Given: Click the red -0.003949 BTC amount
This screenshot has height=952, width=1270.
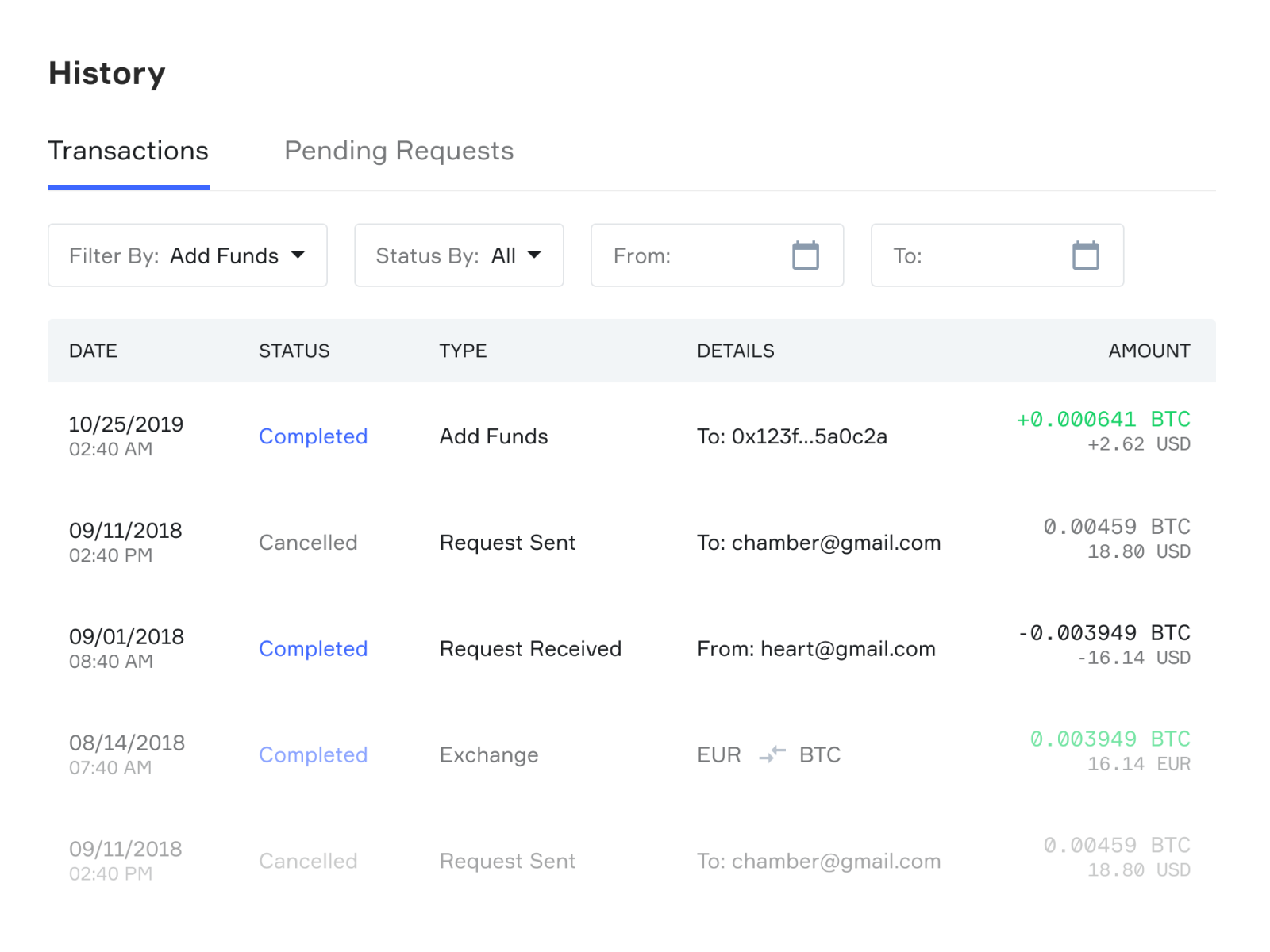Looking at the screenshot, I should [x=1103, y=633].
